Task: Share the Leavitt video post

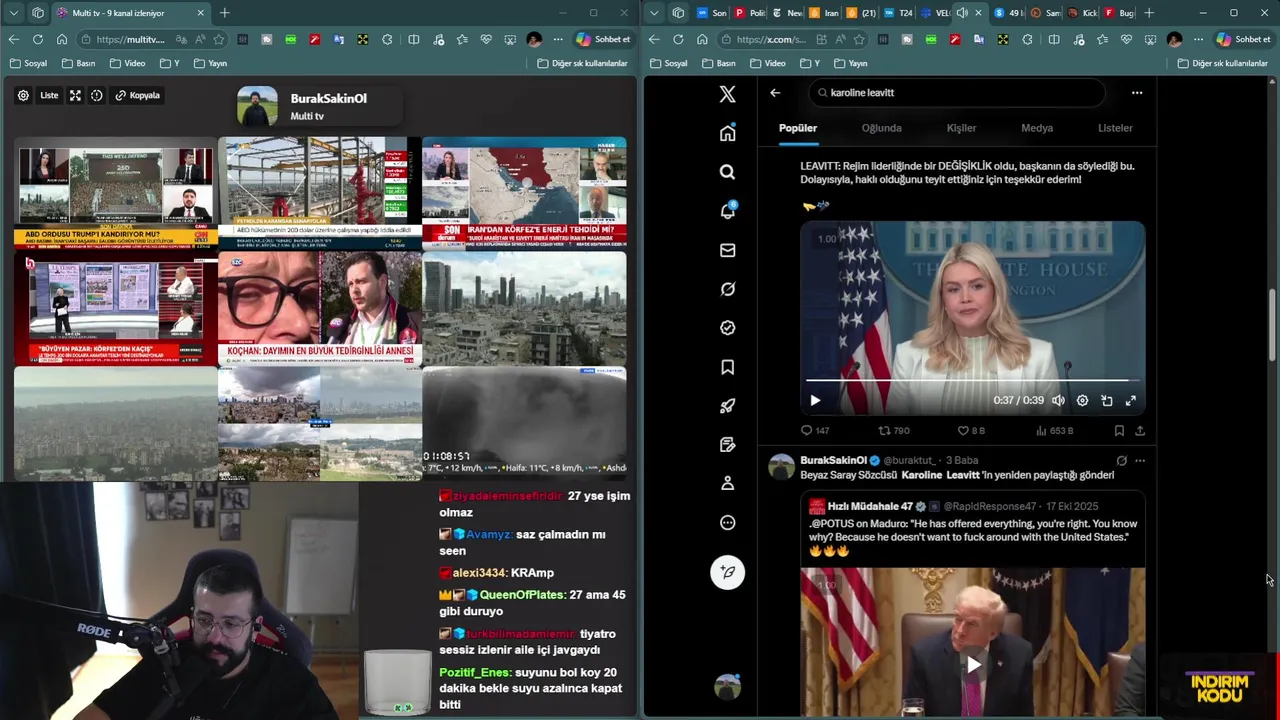Action: coord(1140,431)
